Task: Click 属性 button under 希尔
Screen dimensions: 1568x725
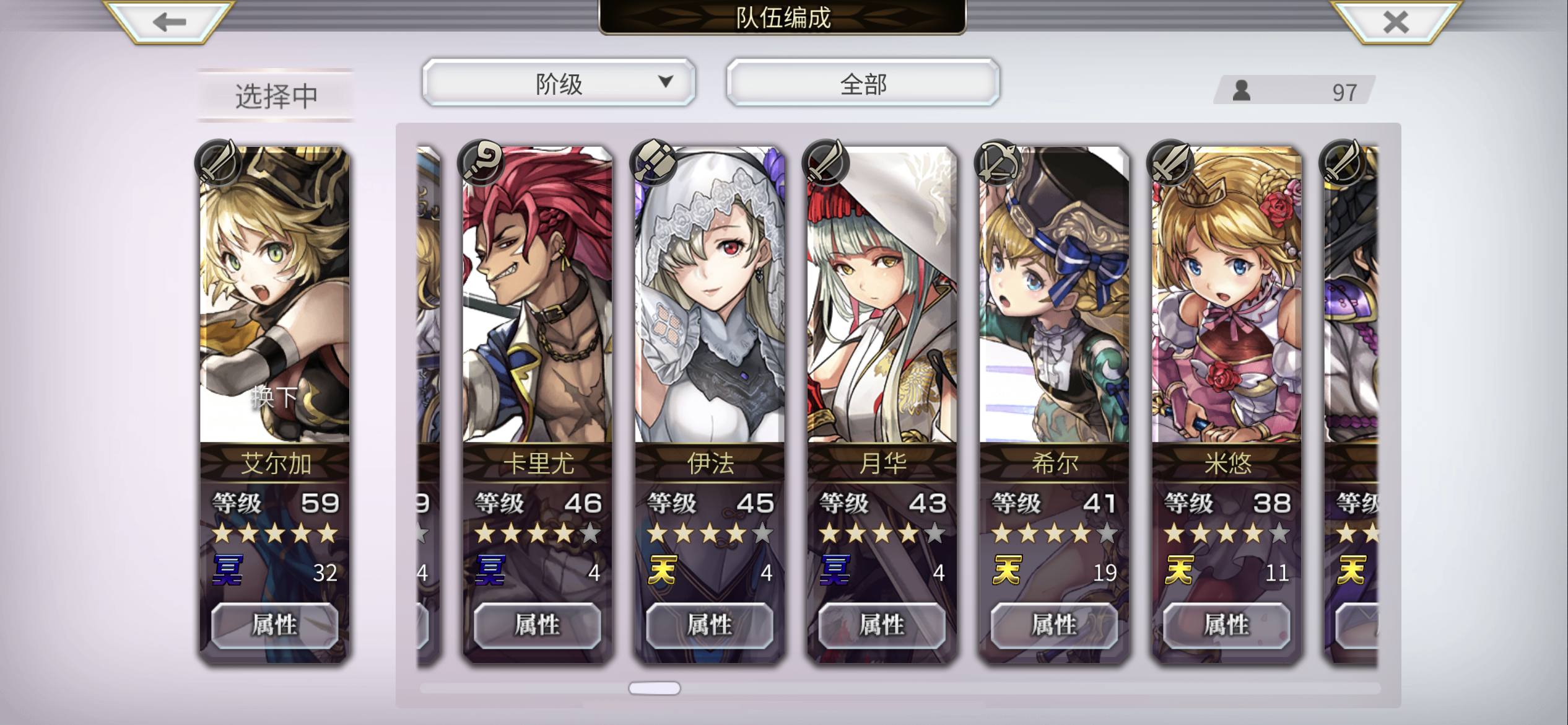Action: (1054, 625)
